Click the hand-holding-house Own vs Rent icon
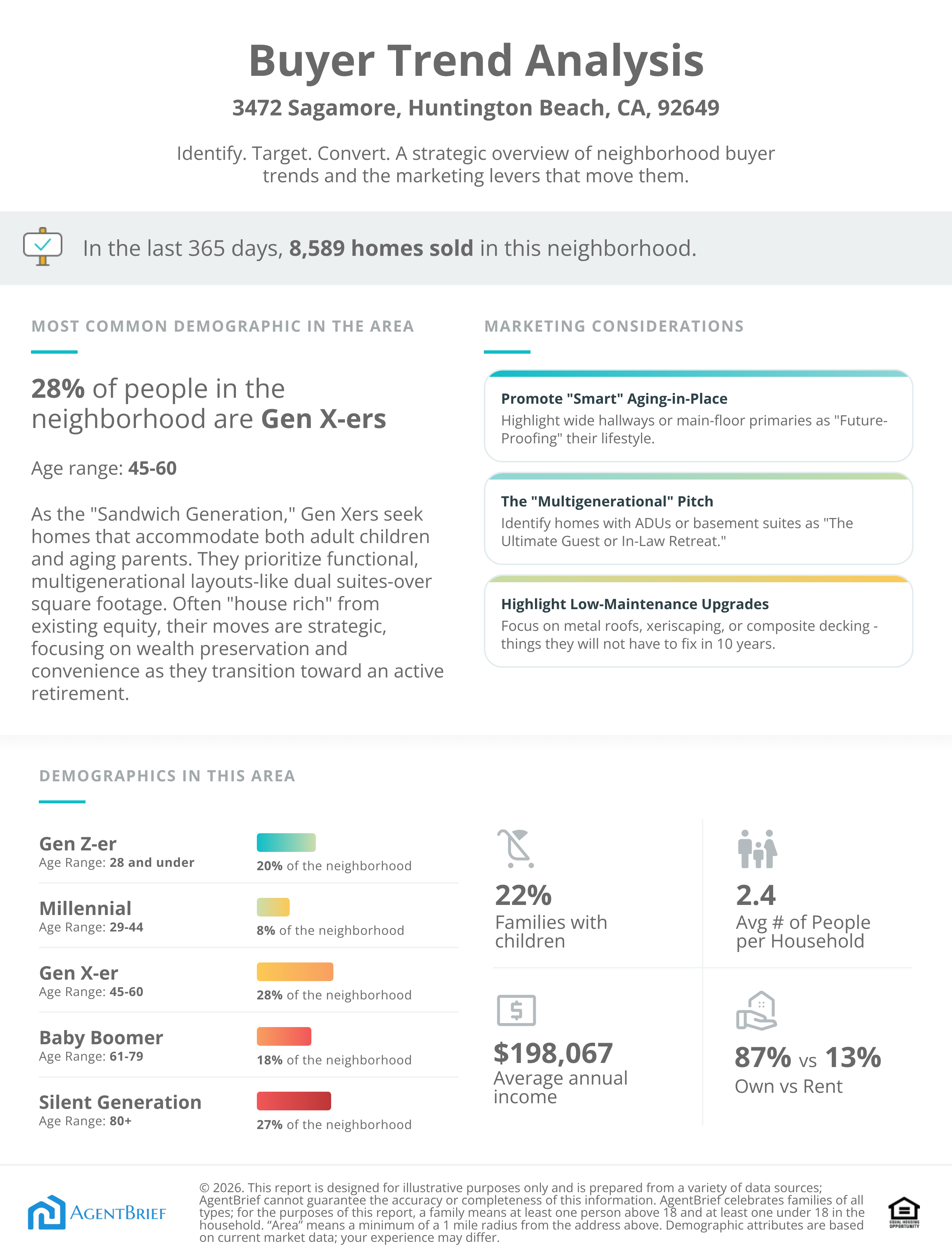The height and width of the screenshot is (1259, 952). 757,1011
